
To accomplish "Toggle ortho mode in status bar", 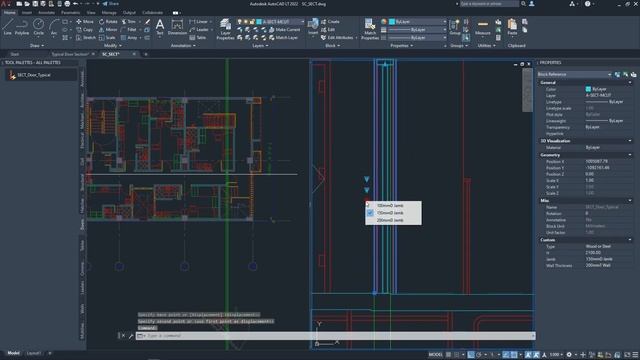I will click(471, 354).
